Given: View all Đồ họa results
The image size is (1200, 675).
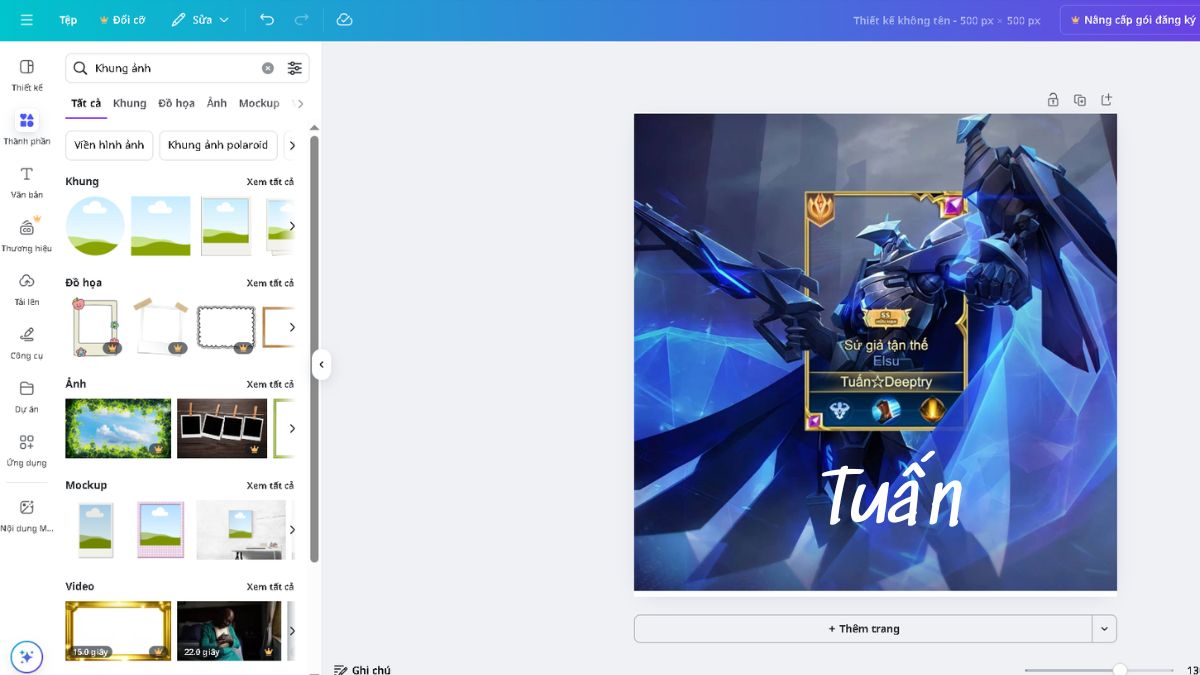Looking at the screenshot, I should click(x=270, y=283).
